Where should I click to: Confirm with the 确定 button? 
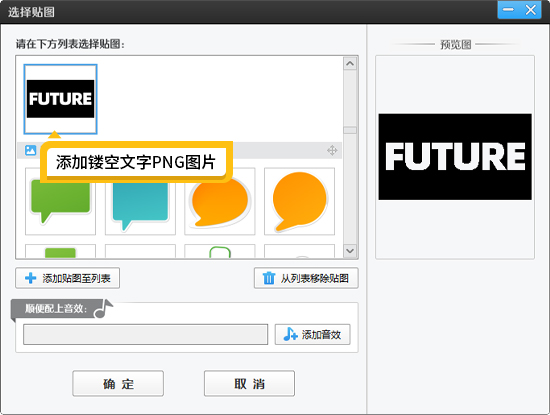click(x=118, y=383)
